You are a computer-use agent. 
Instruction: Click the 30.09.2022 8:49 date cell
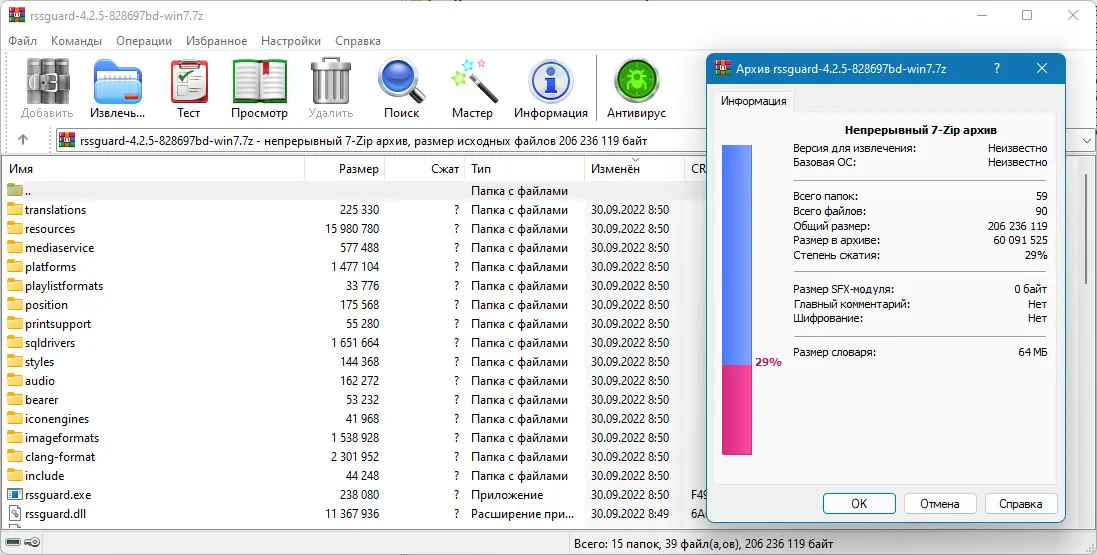tap(630, 514)
